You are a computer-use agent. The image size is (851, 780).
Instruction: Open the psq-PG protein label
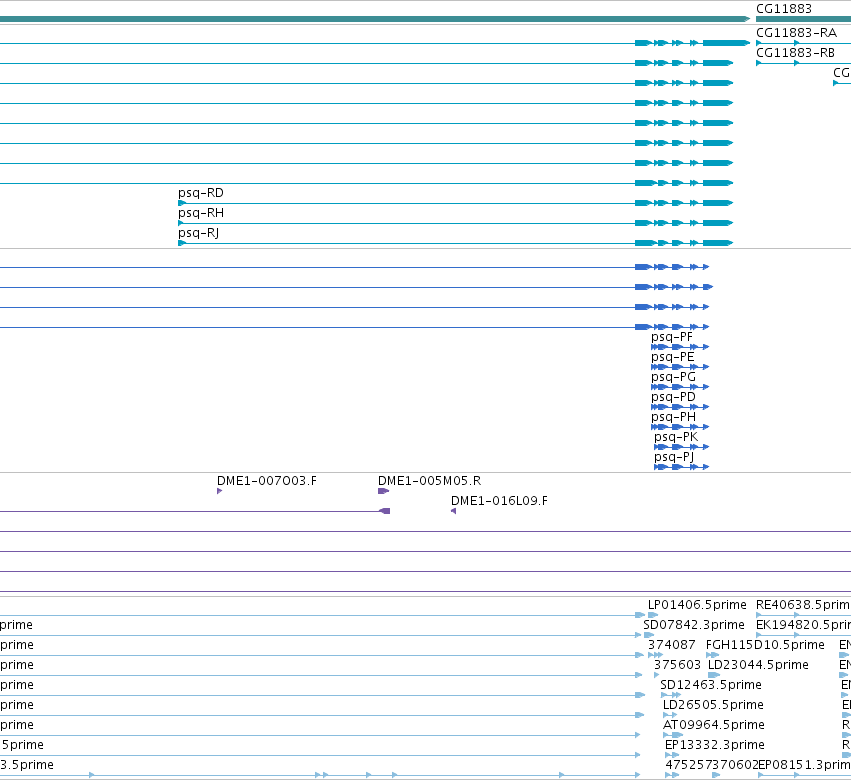673,377
